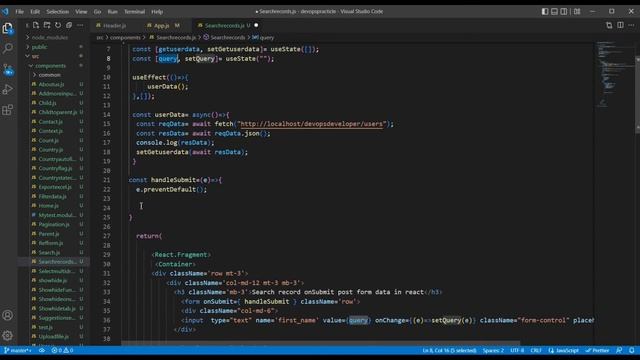Viewport: 640px width, 360px height.
Task: Click the open changes icon in editor toolbar
Action: tap(609, 25)
